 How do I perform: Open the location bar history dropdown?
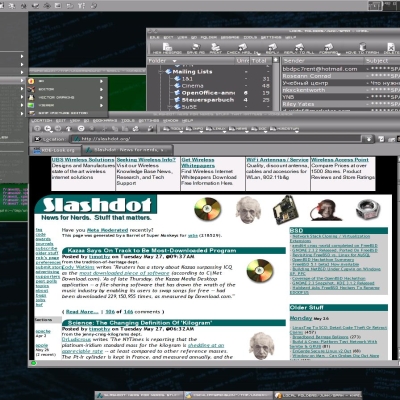coord(369,139)
